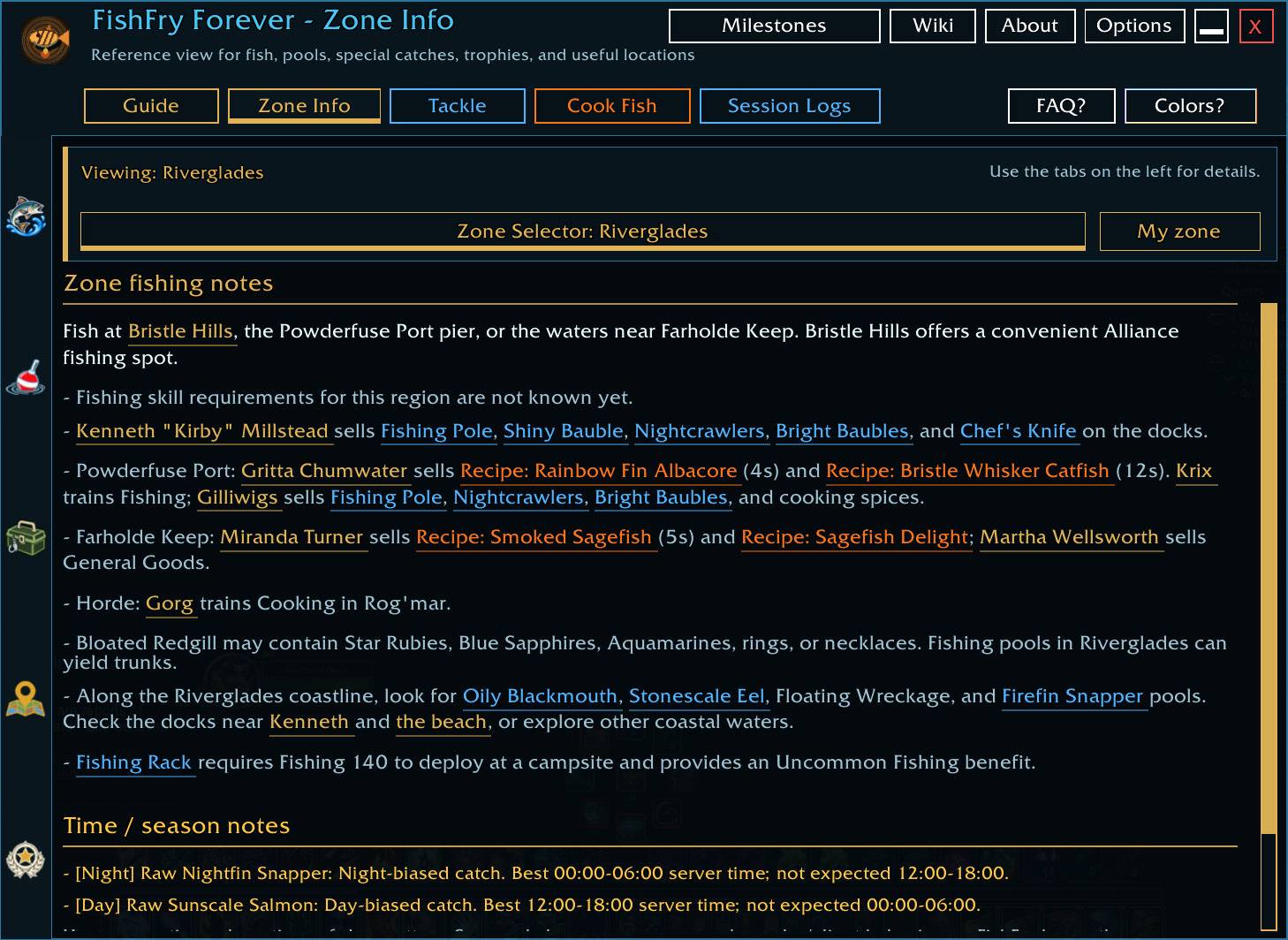Select the Zone Info tab
The image size is (1288, 940).
point(304,106)
